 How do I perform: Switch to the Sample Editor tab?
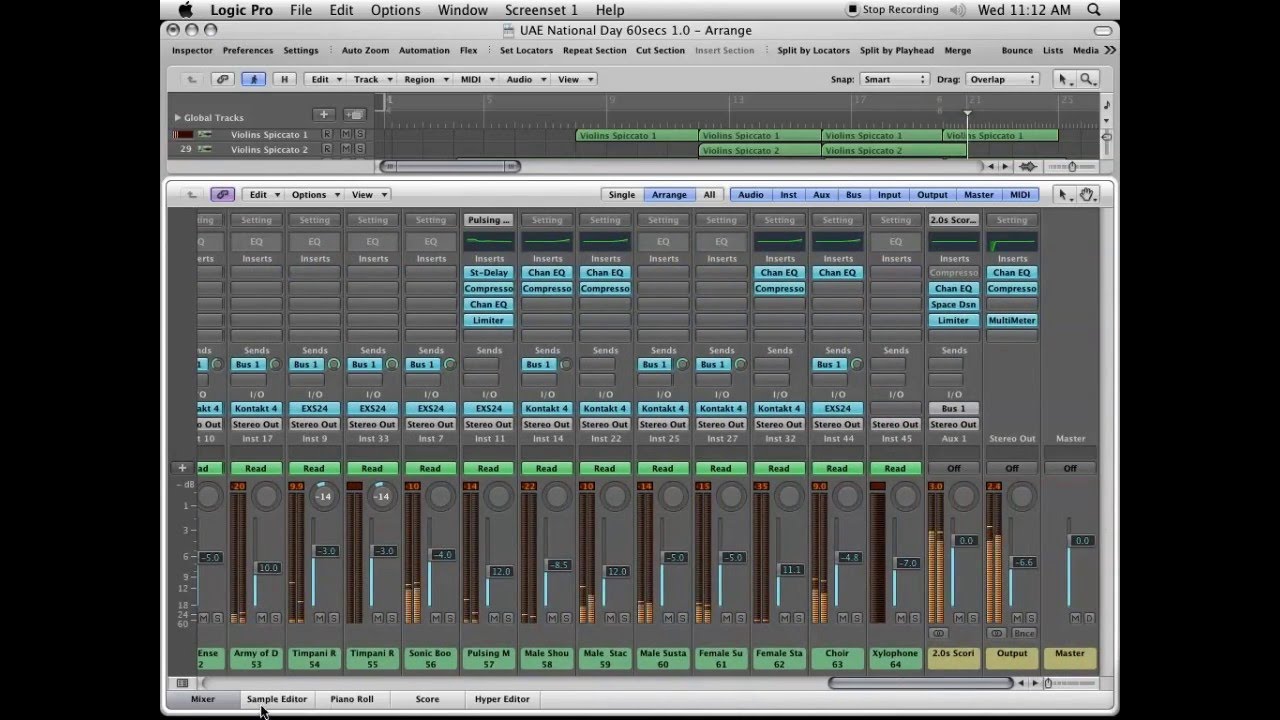(277, 699)
